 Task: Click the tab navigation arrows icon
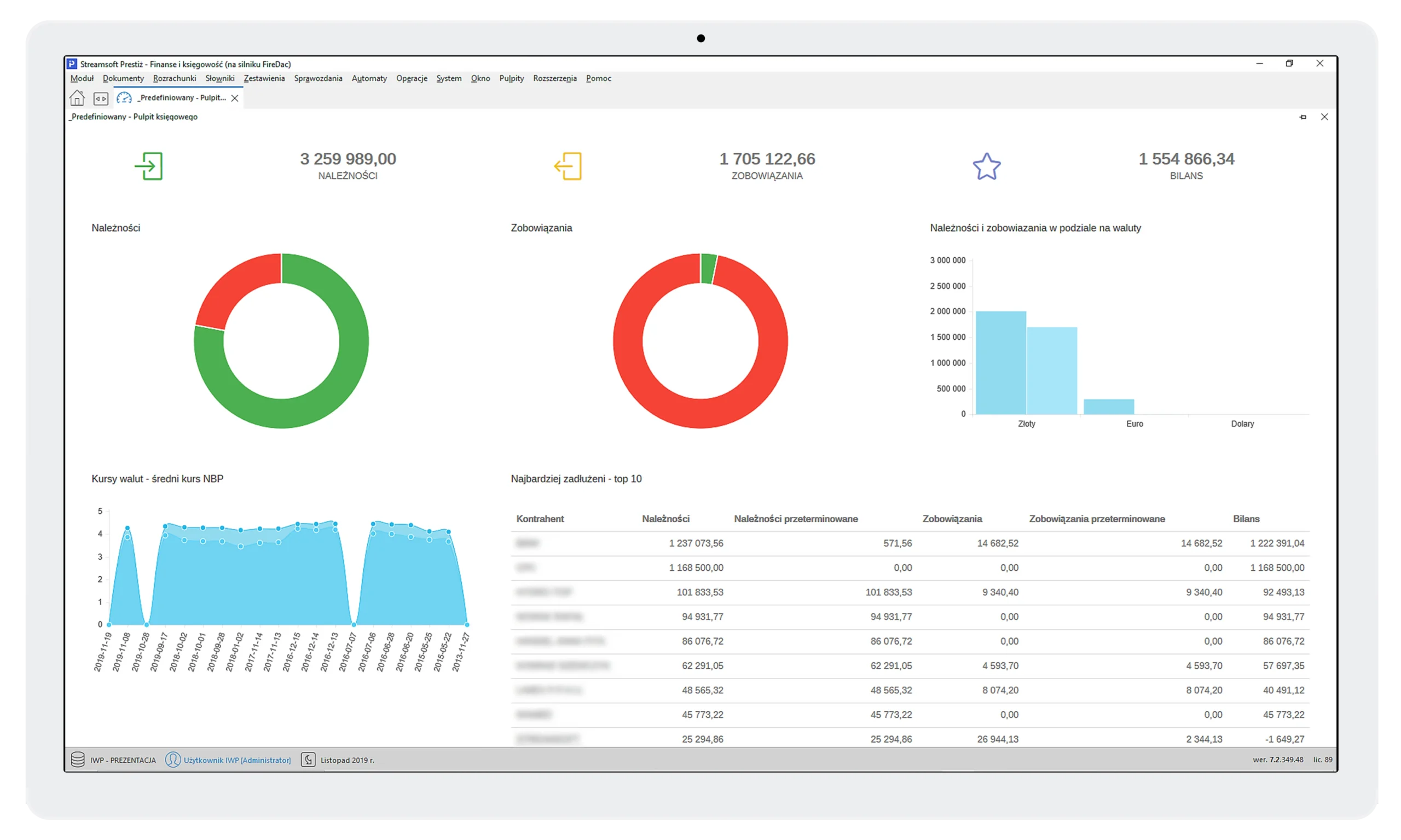click(101, 99)
